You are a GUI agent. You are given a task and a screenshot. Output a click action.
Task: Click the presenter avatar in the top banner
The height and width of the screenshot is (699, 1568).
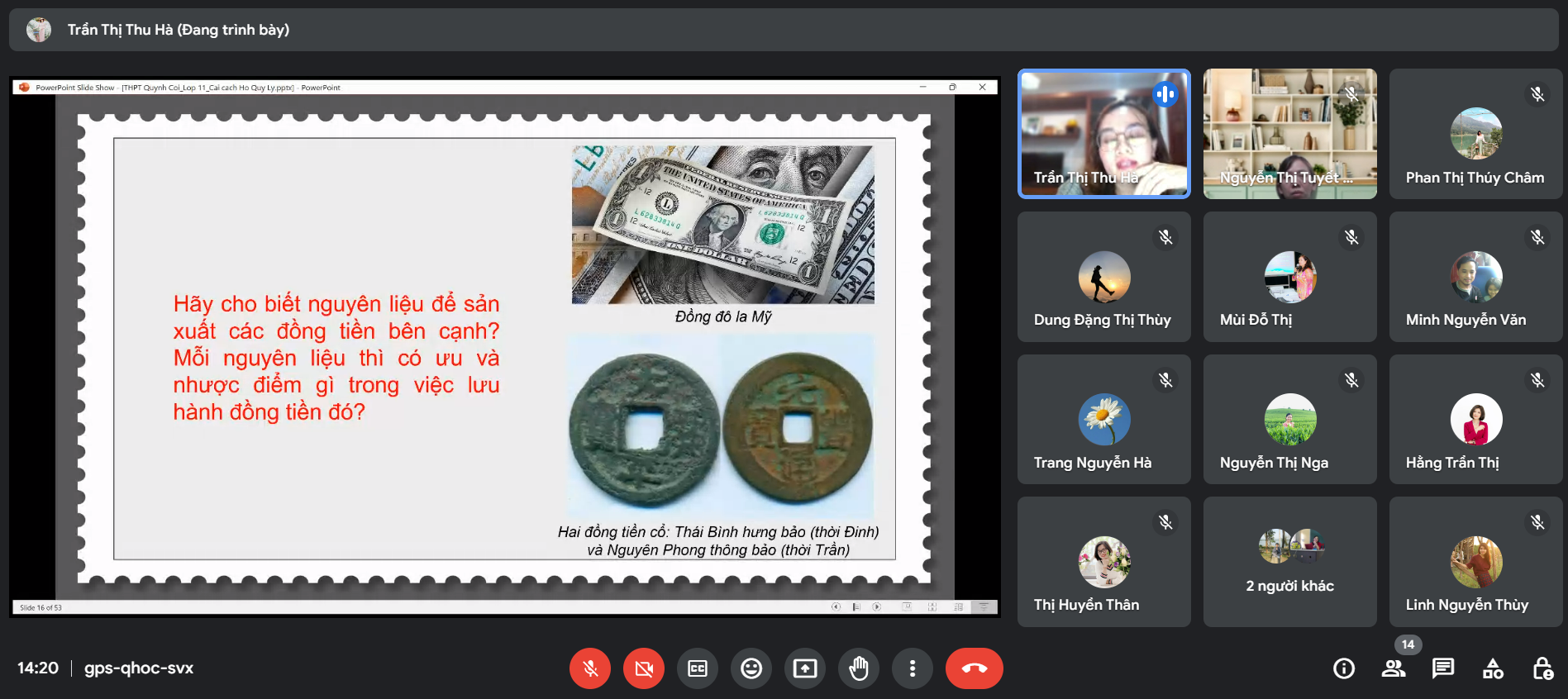(39, 30)
